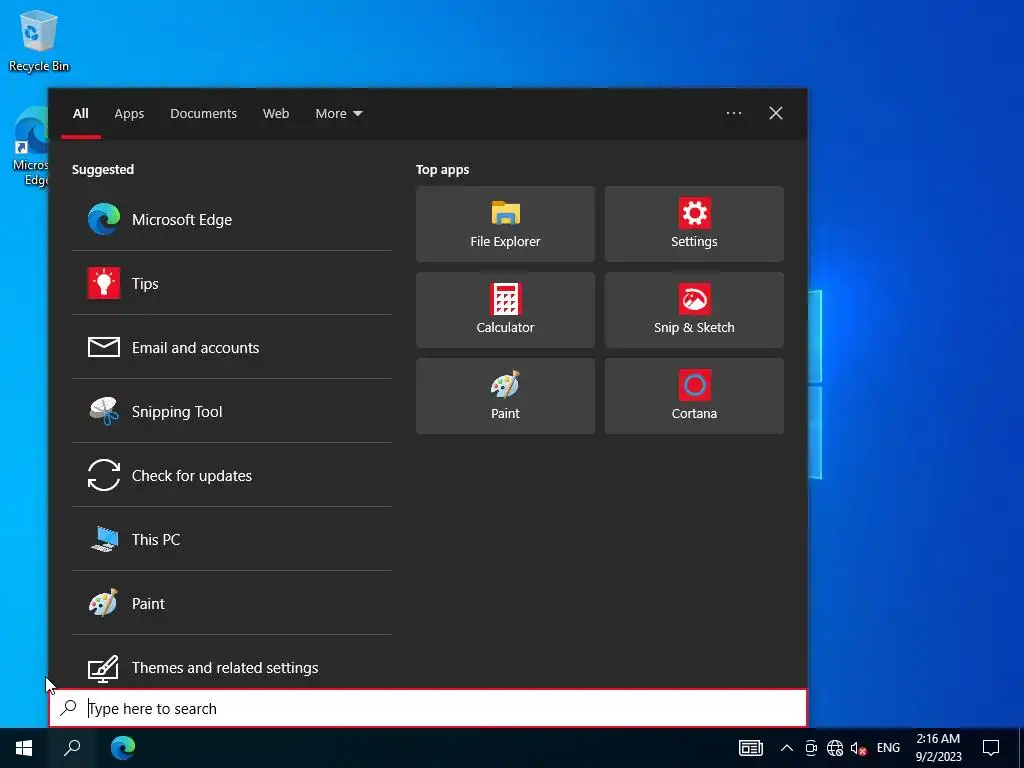The image size is (1024, 768).
Task: Show hidden system tray icons
Action: point(787,748)
